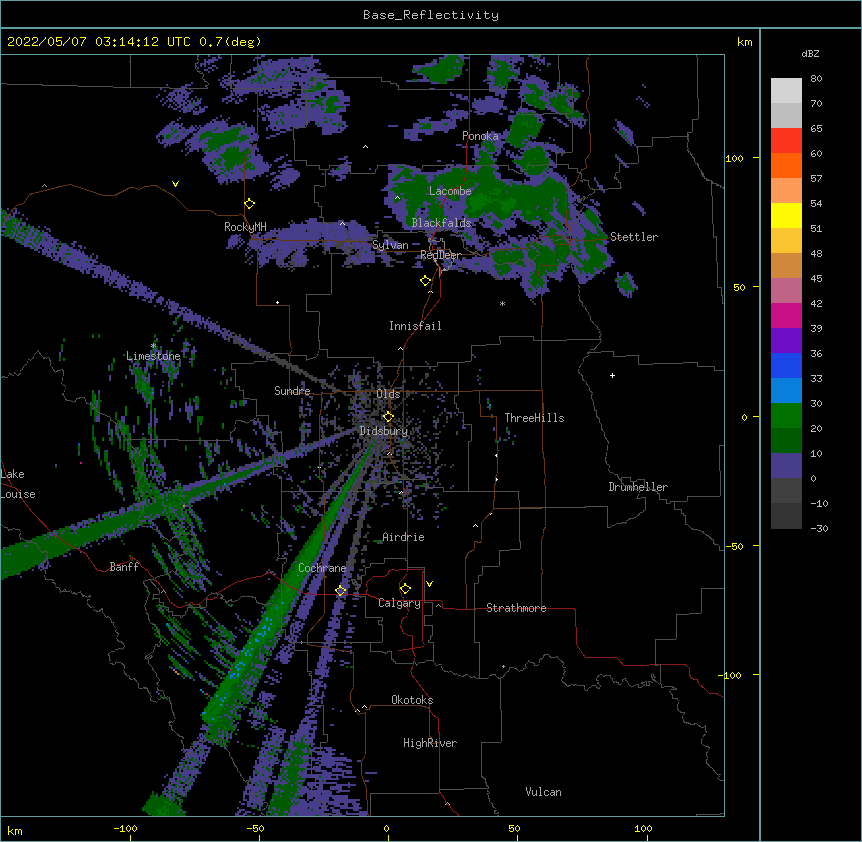Click the Base_Reflectivity title text
This screenshot has width=862, height=842.
430,15
